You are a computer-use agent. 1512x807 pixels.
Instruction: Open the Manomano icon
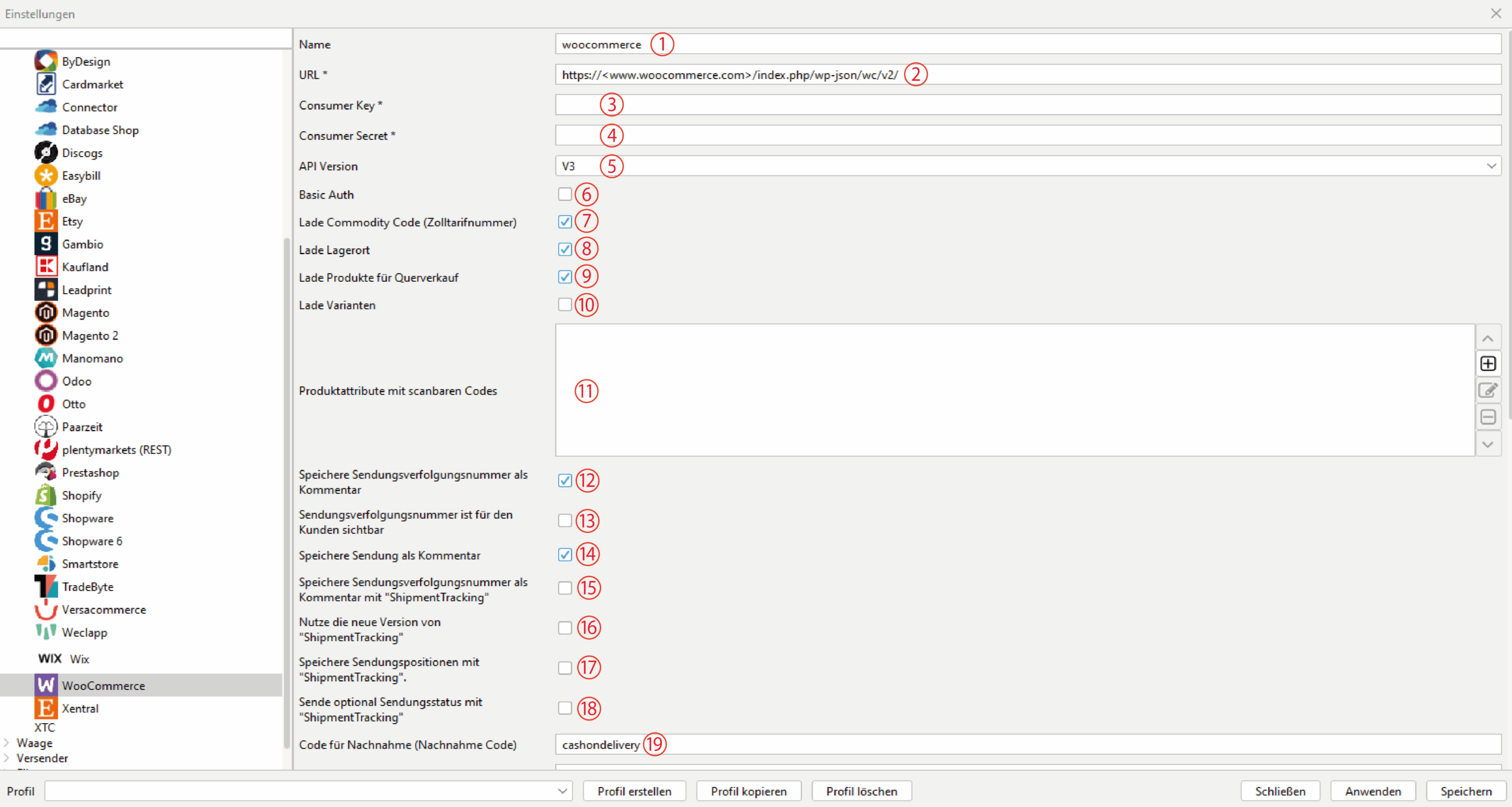(46, 358)
